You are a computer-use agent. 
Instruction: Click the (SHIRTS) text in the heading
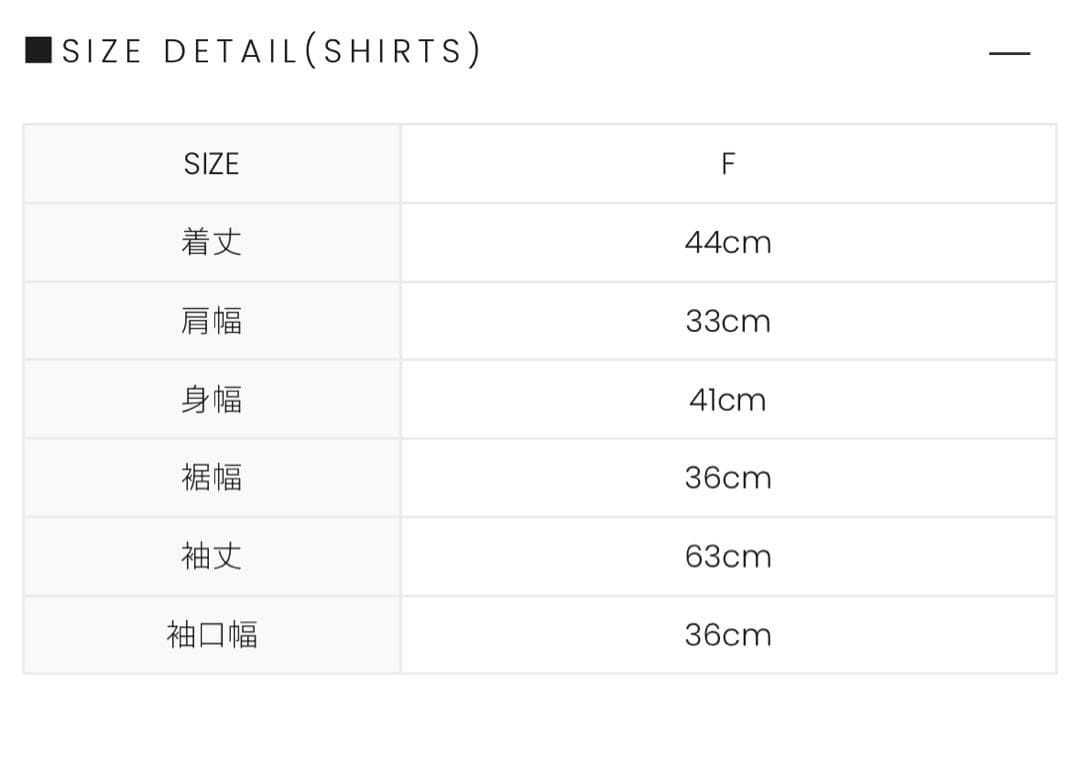(x=393, y=51)
